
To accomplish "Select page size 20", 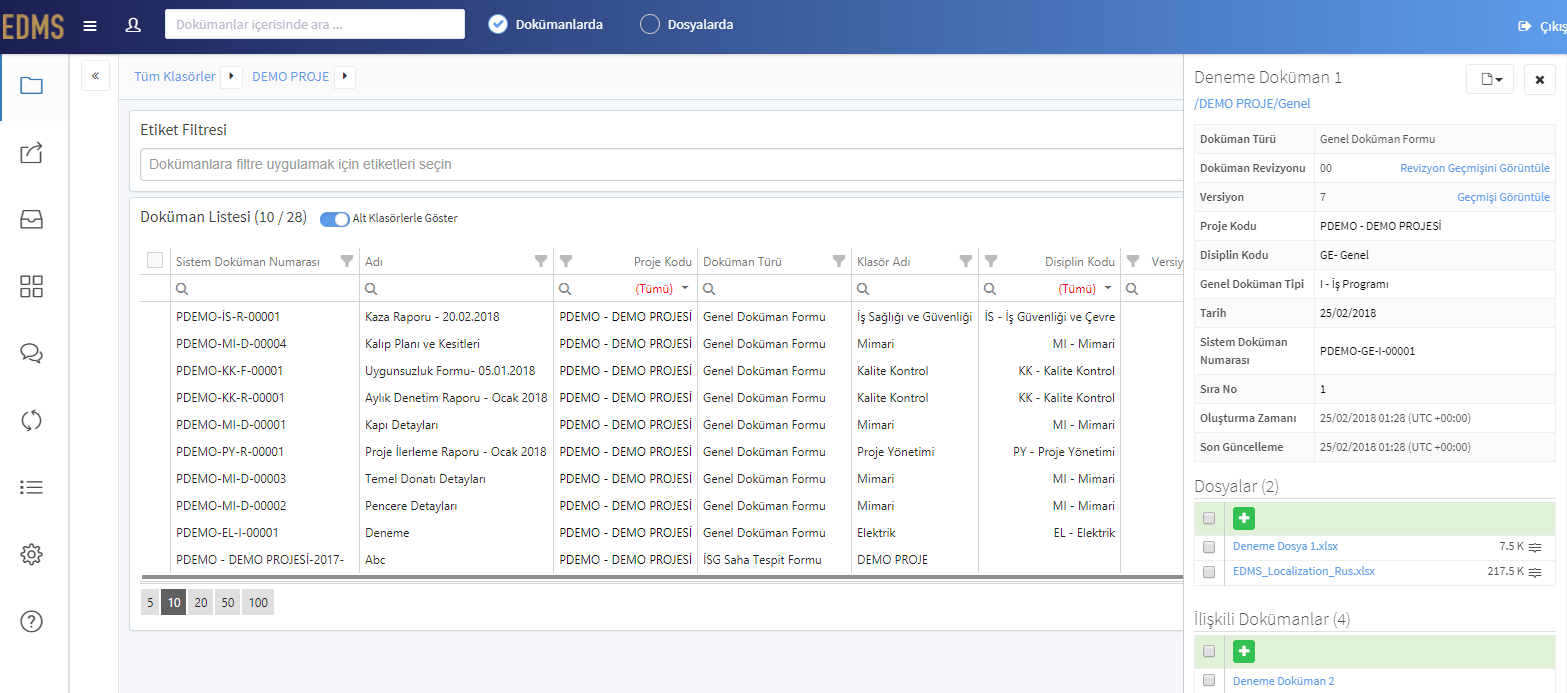I will point(201,602).
